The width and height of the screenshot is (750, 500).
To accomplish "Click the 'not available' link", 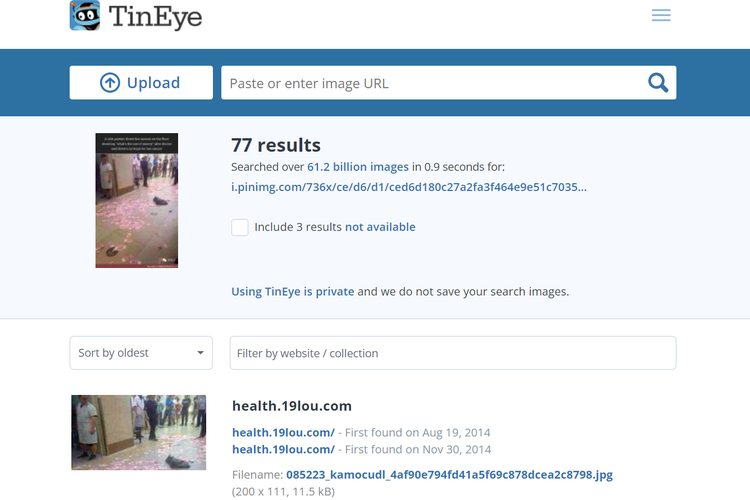I will coord(380,227).
